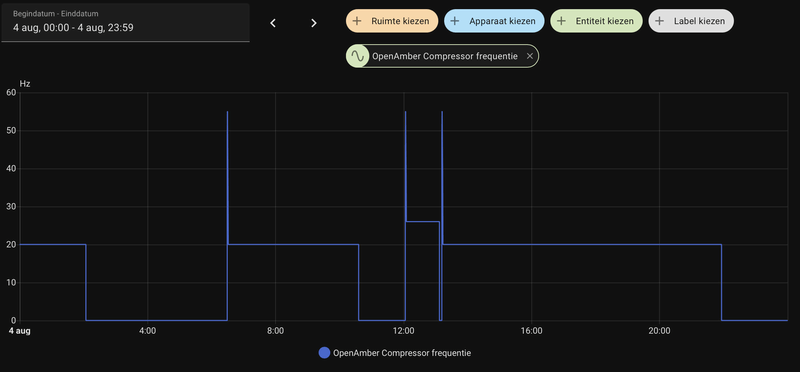Click the 30 value on the y-axis
Viewport: 800px width, 372px height.
click(11, 207)
